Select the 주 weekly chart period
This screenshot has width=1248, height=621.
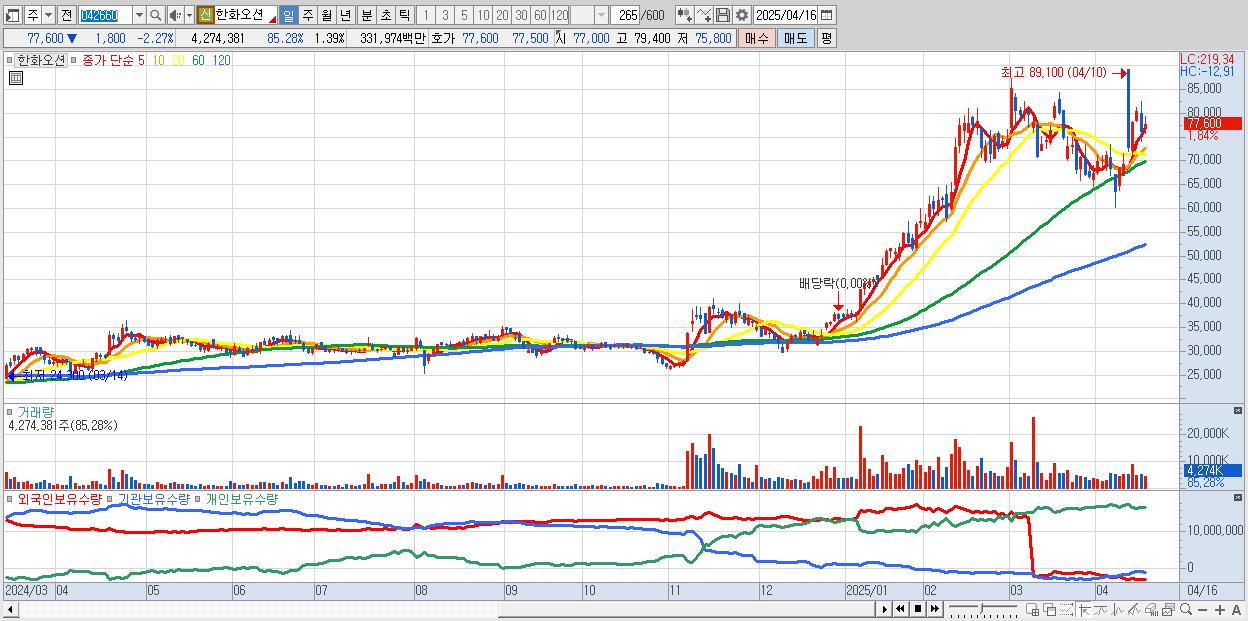click(307, 15)
